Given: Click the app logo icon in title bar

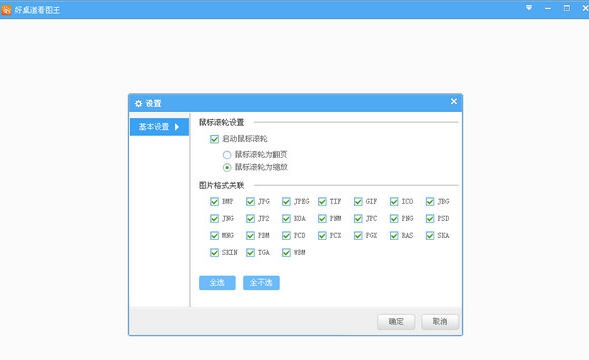Looking at the screenshot, I should [6, 10].
